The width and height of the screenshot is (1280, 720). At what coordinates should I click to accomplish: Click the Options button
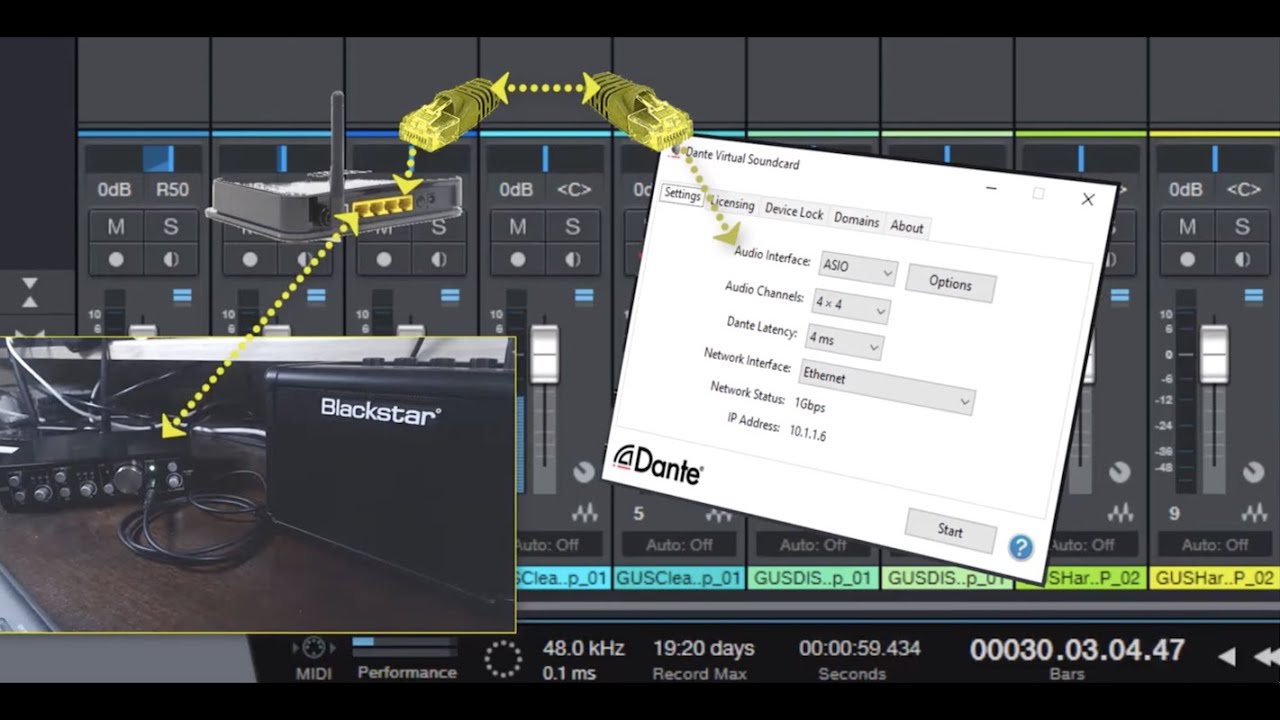pyautogui.click(x=950, y=283)
